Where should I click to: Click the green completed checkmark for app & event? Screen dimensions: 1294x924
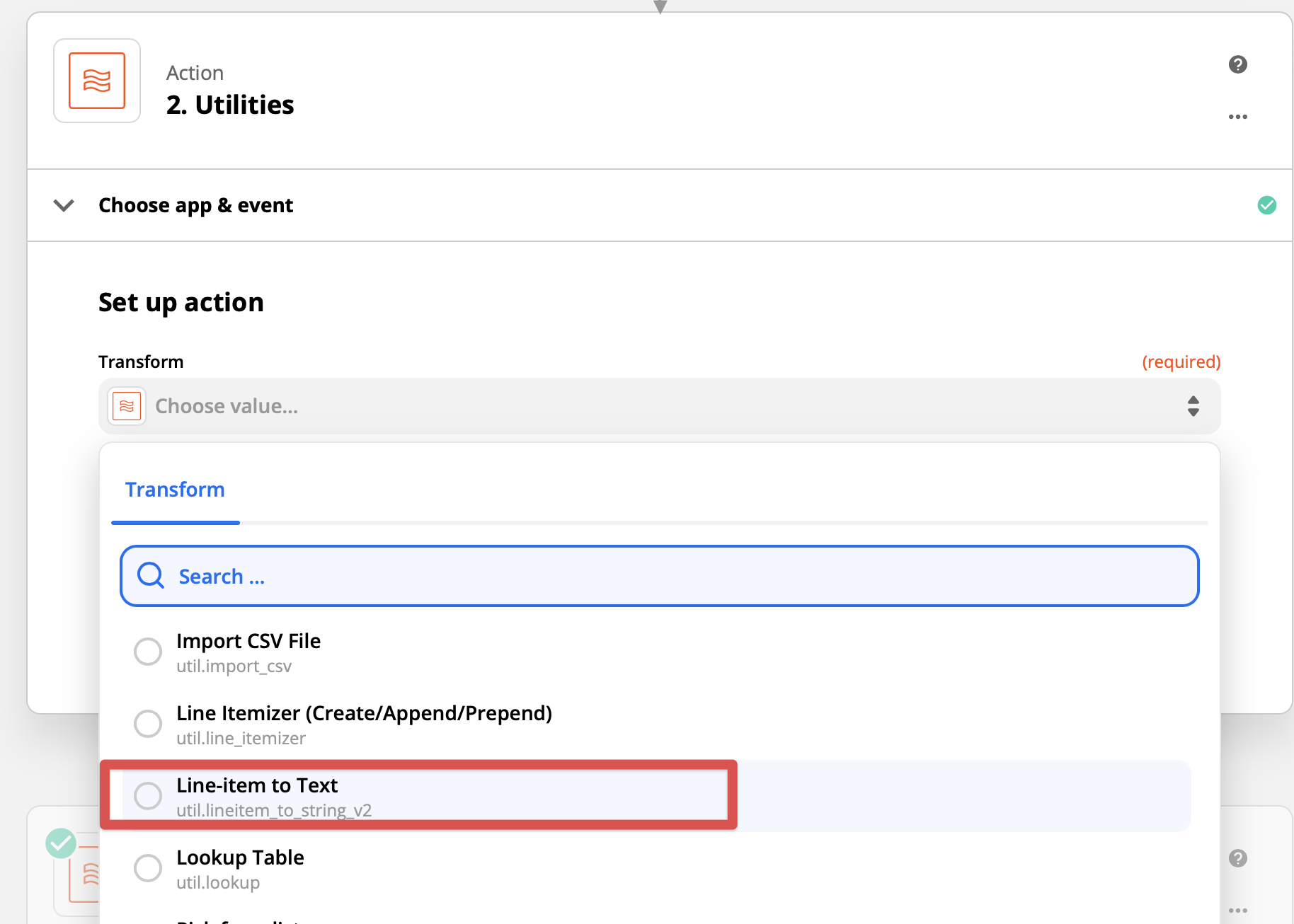tap(1266, 205)
